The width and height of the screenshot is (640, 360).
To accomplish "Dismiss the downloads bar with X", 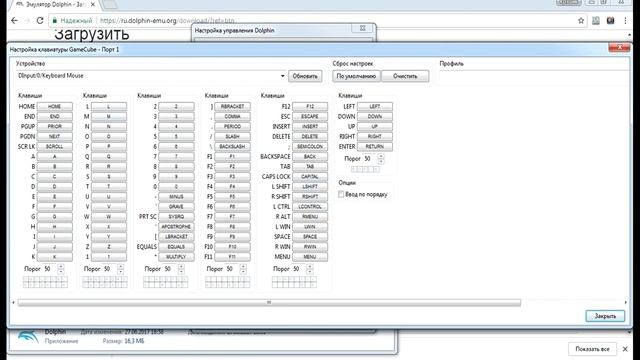I will coord(625,349).
